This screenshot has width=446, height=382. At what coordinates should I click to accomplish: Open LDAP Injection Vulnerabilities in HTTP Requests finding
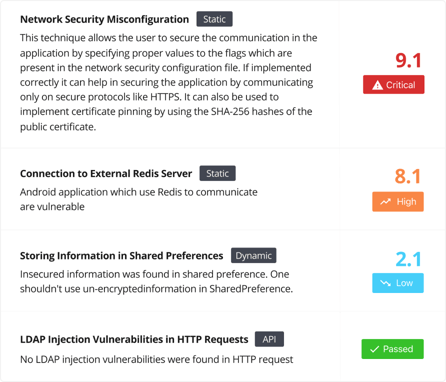(x=134, y=339)
